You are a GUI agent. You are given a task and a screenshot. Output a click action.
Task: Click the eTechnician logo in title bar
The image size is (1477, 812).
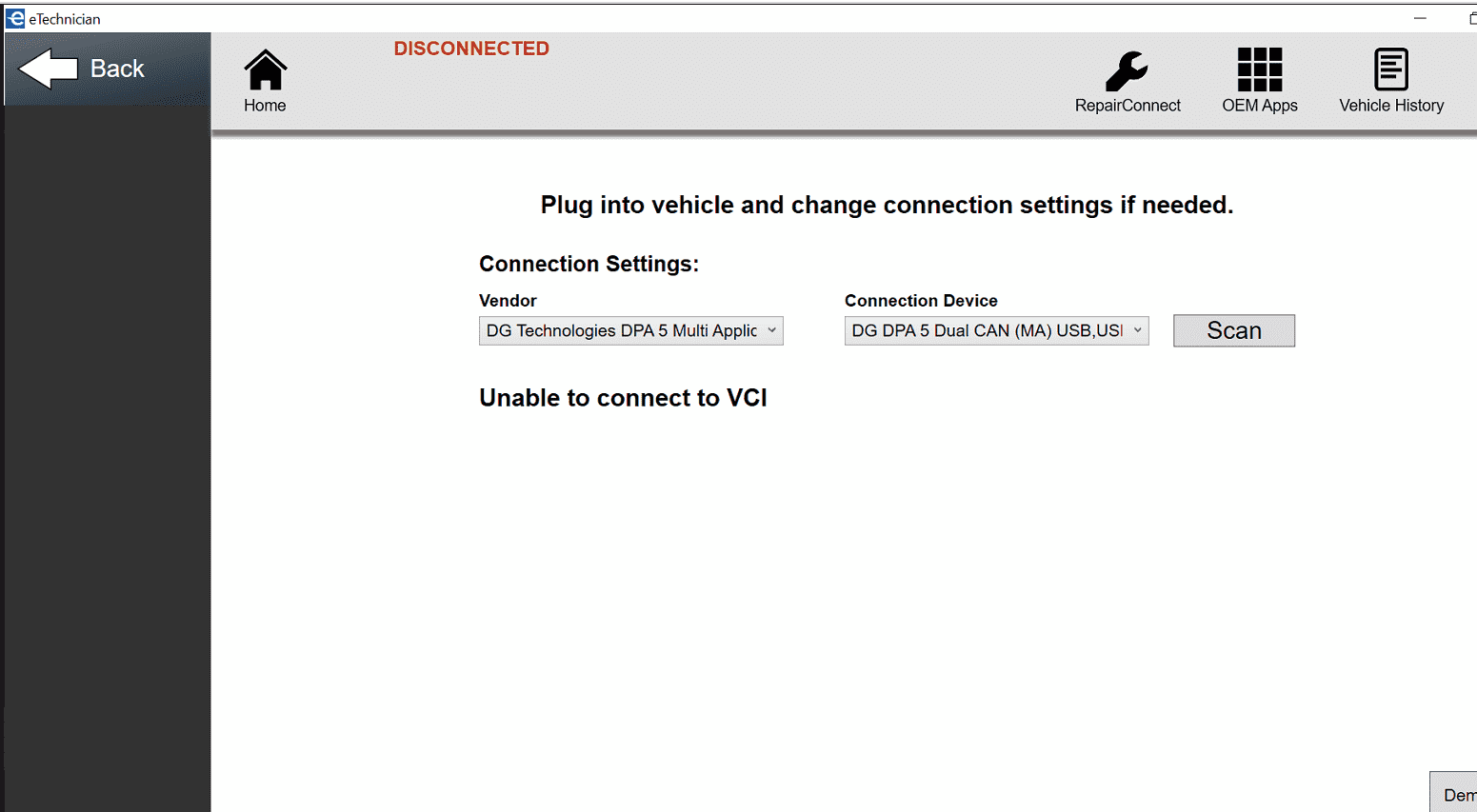[15, 18]
